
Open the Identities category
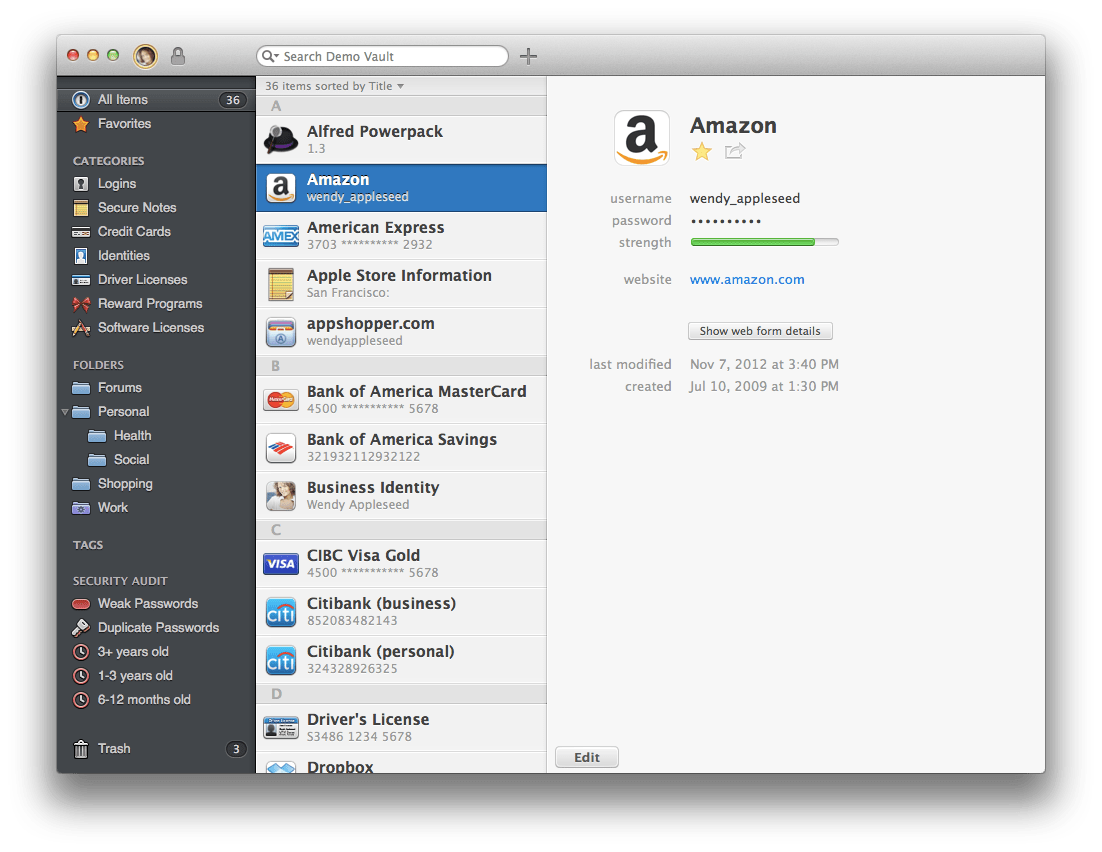[126, 255]
